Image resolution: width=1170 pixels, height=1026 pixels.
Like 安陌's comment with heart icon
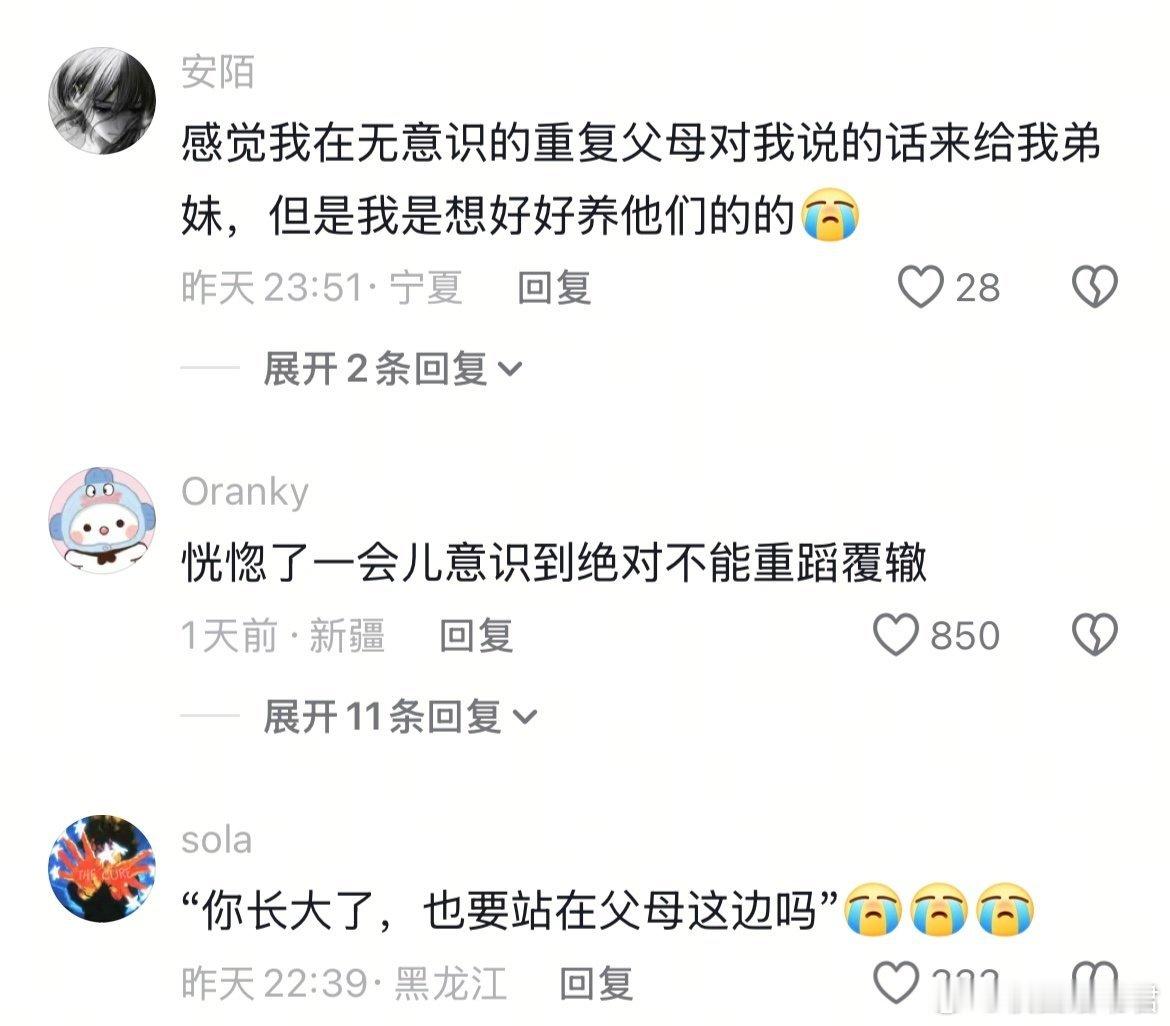[x=920, y=287]
